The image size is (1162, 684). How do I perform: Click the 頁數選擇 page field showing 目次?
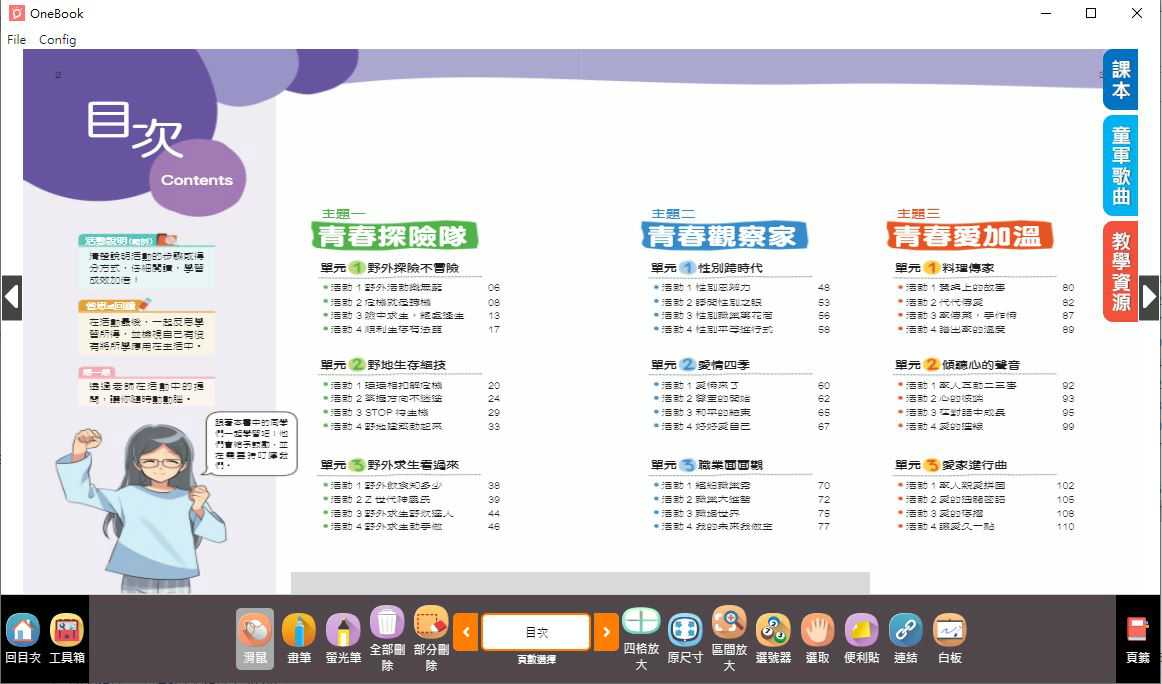[536, 632]
